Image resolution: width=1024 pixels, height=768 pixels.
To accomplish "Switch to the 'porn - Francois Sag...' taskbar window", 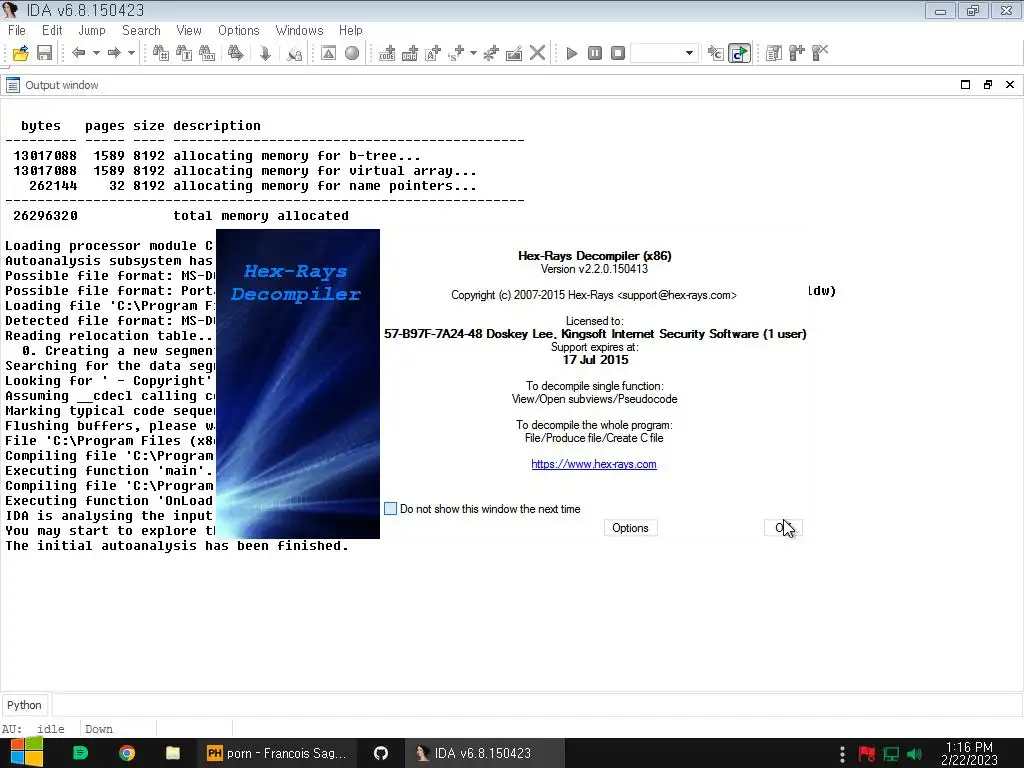I will point(280,753).
